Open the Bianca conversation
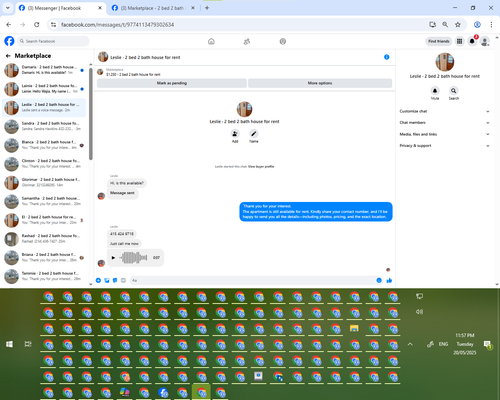Screen dimensions: 500x400 click(x=44, y=145)
